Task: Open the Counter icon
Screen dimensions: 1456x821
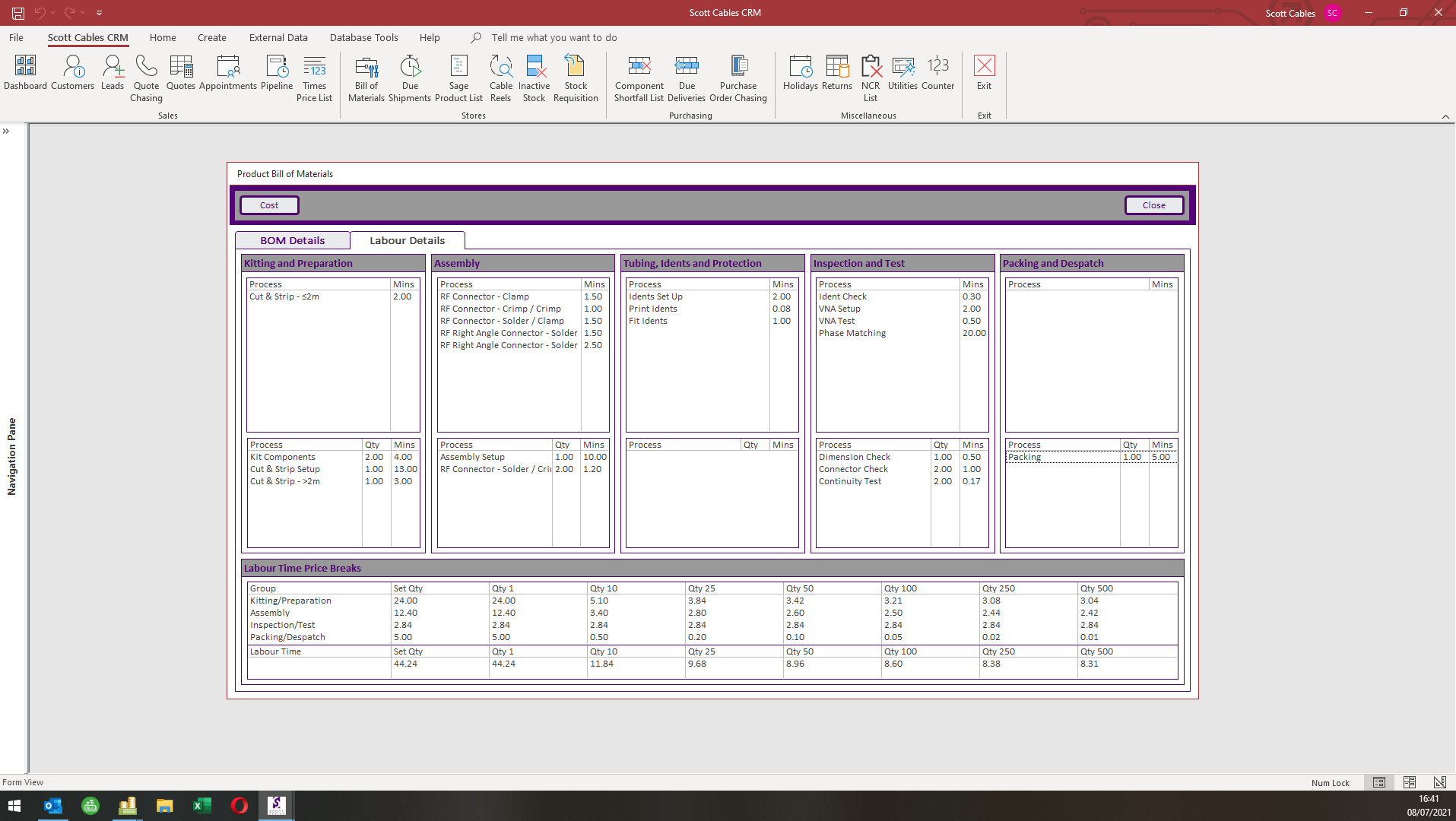Action: coord(937,73)
